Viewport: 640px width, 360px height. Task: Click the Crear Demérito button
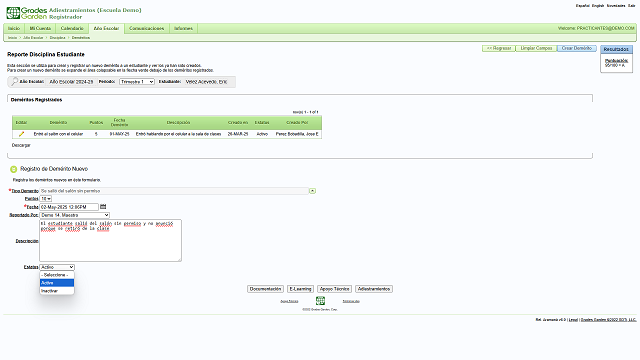pyautogui.click(x=577, y=48)
